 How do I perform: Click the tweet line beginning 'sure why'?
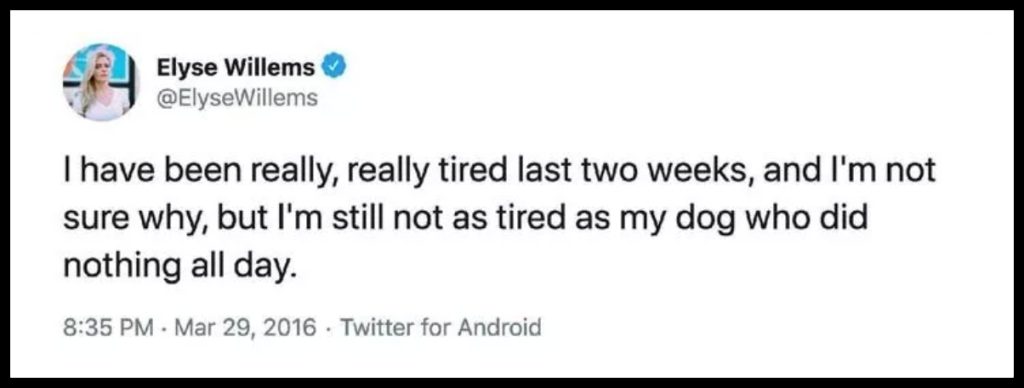(x=466, y=220)
